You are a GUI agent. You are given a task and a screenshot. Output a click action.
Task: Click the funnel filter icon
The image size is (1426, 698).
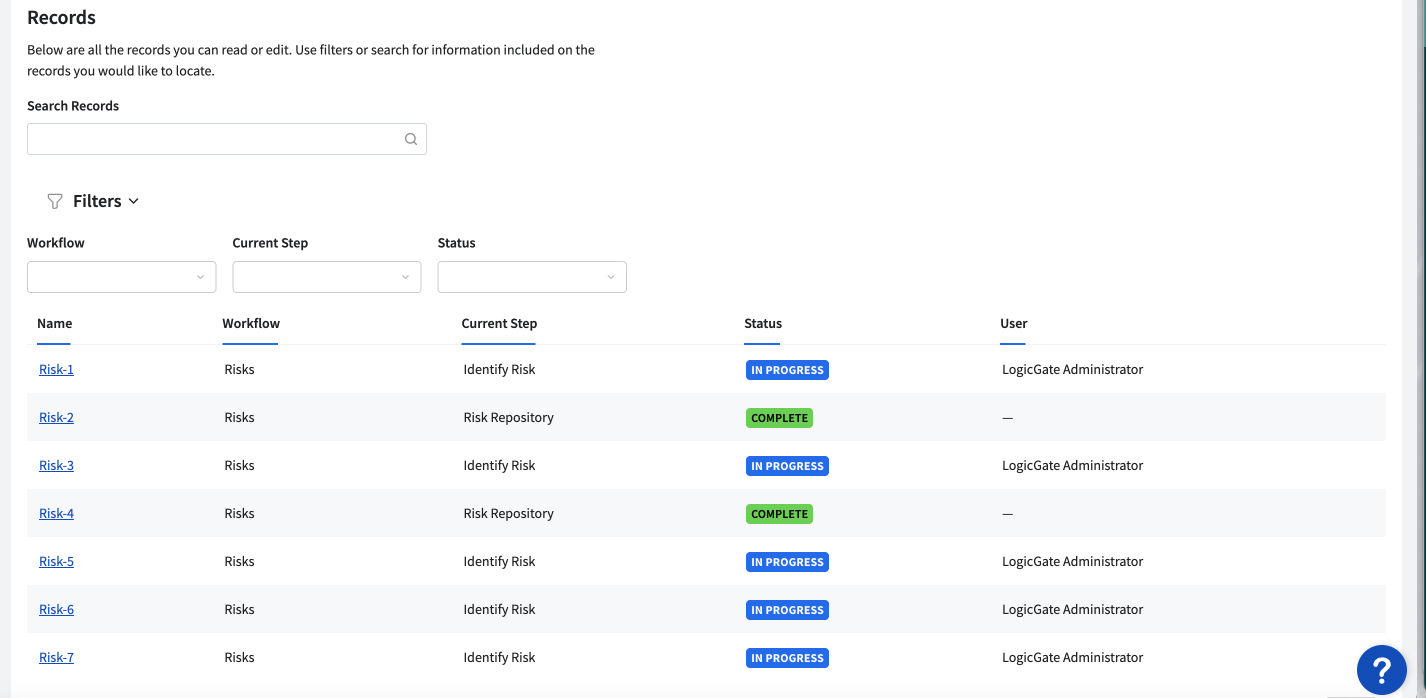(55, 201)
